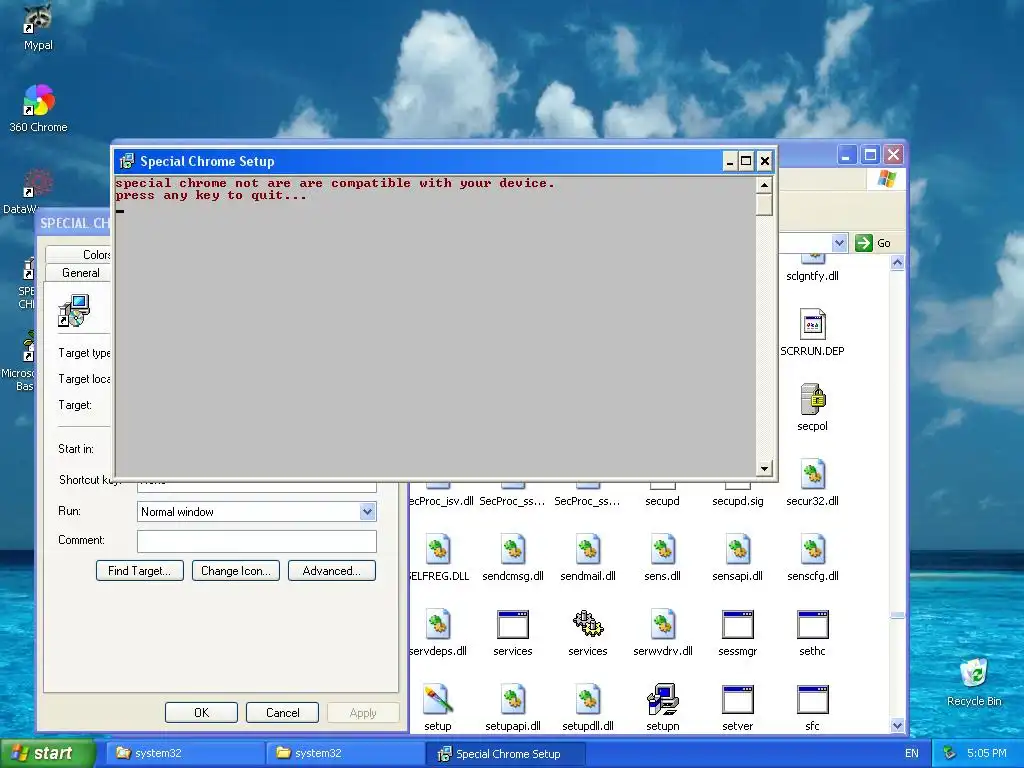
Task: Click the Find Target button
Action: tap(140, 570)
